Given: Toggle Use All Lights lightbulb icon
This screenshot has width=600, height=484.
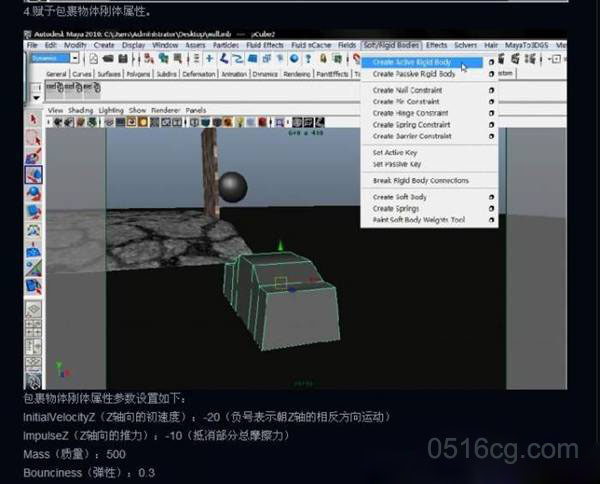Looking at the screenshot, I should click(x=240, y=122).
